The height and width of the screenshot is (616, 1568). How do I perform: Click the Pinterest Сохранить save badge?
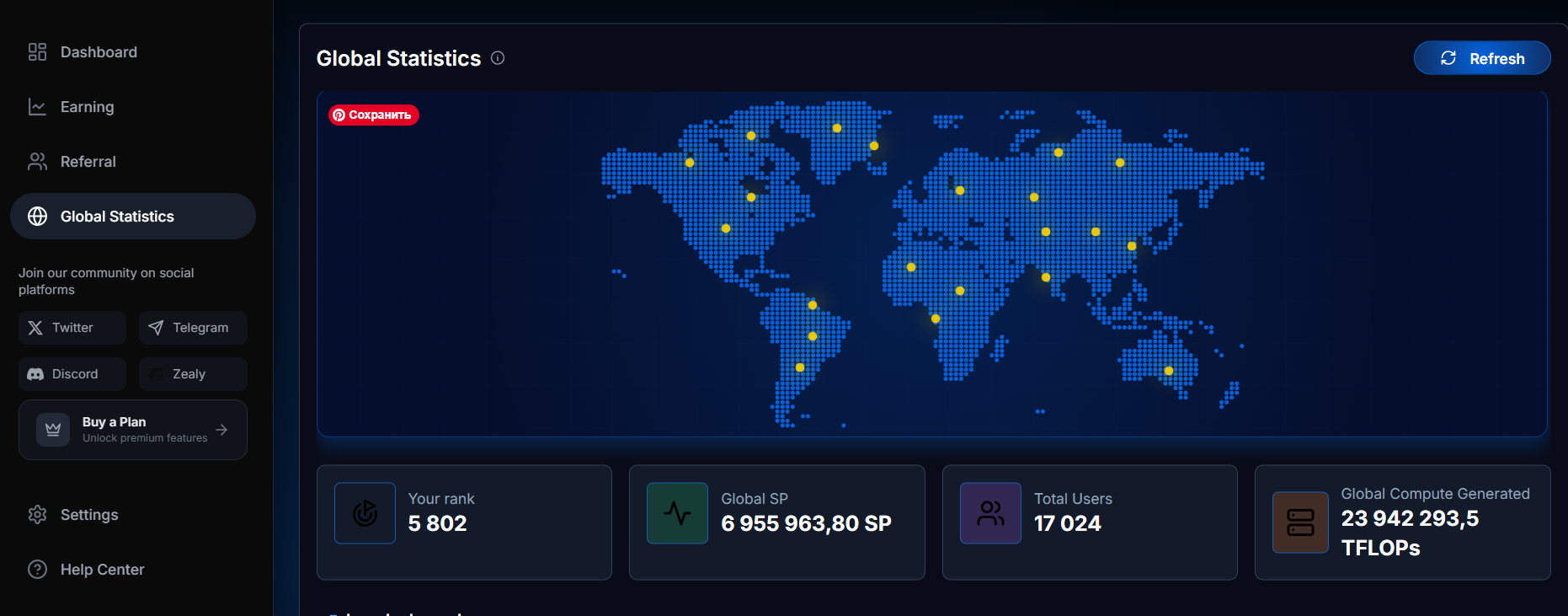pyautogui.click(x=374, y=115)
